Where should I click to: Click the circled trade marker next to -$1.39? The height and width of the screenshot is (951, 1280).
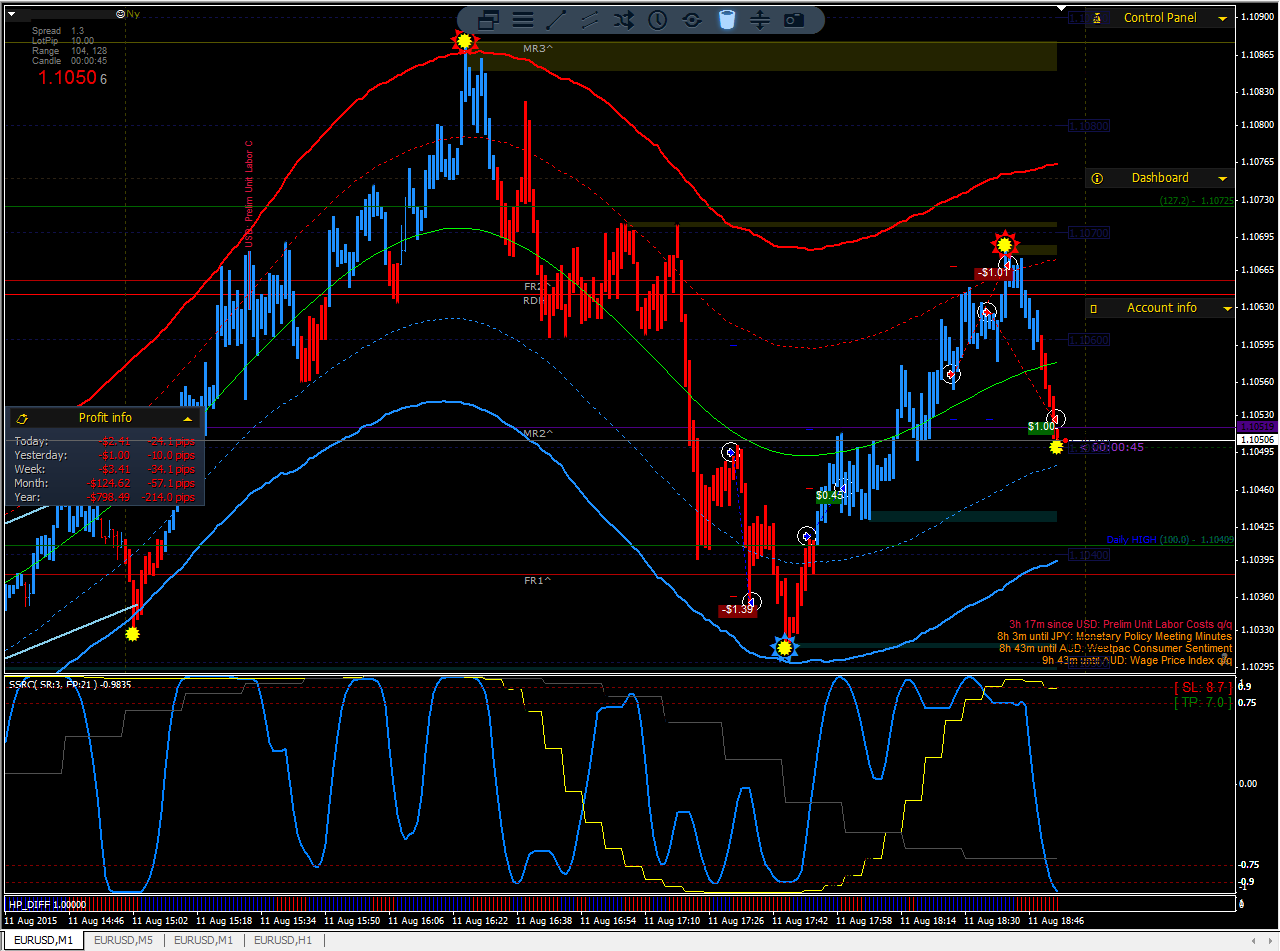tap(753, 601)
